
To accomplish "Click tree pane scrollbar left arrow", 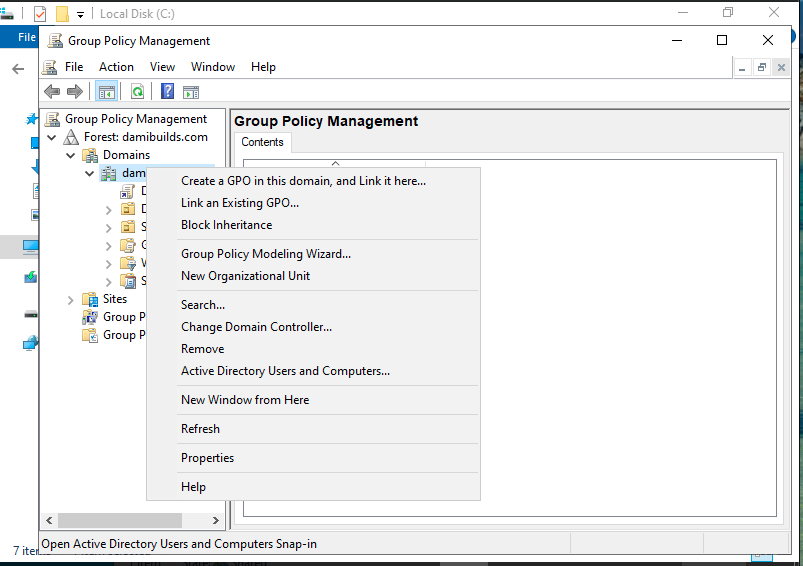I will [x=49, y=520].
